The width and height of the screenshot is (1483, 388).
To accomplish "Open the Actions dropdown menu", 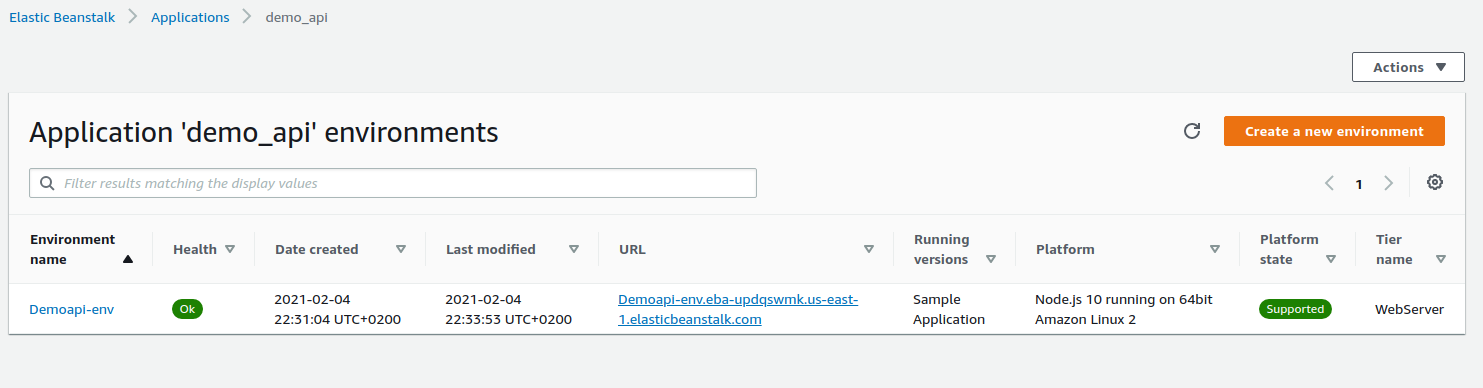I will point(1408,67).
